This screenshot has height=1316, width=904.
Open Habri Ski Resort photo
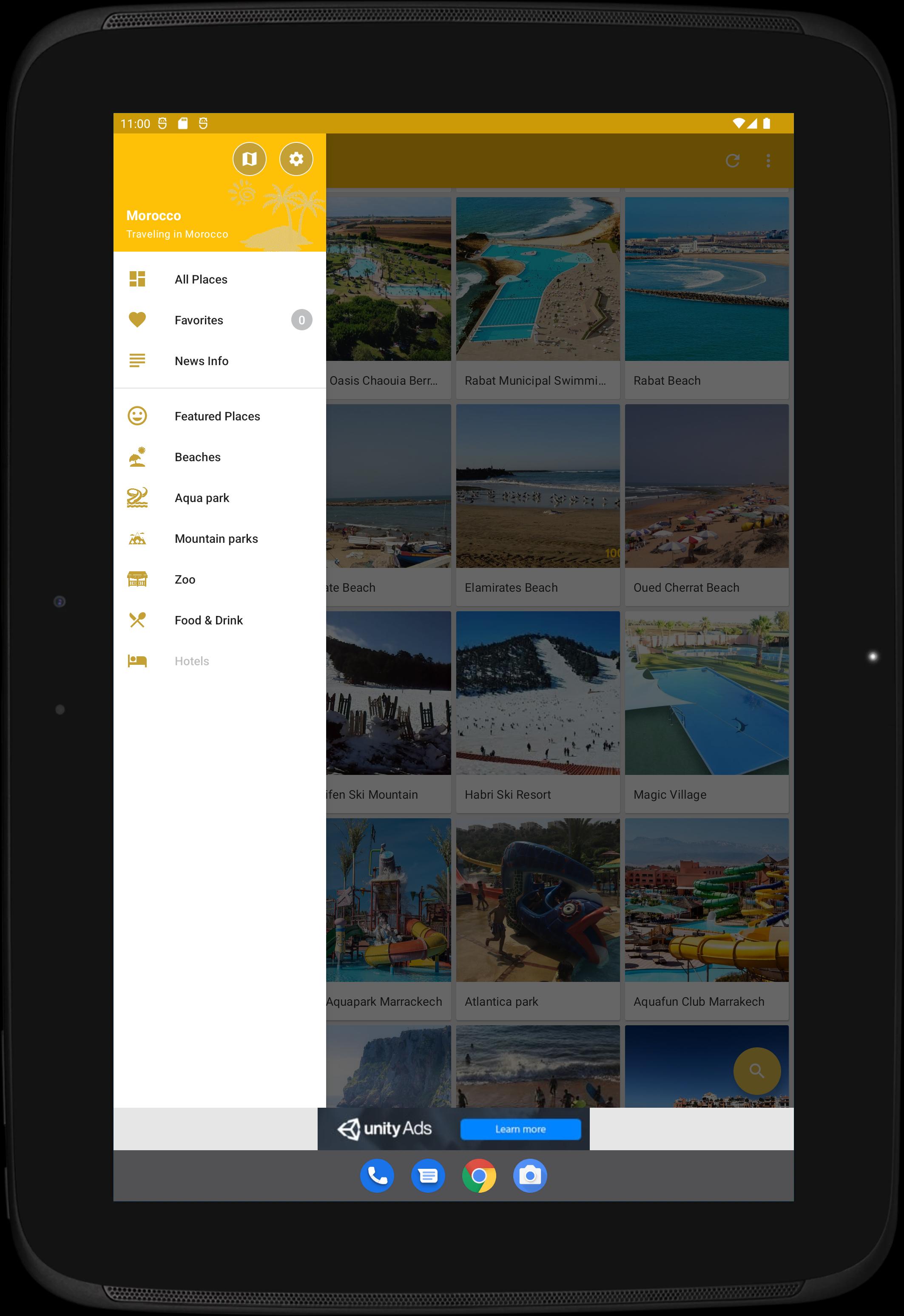click(x=537, y=692)
